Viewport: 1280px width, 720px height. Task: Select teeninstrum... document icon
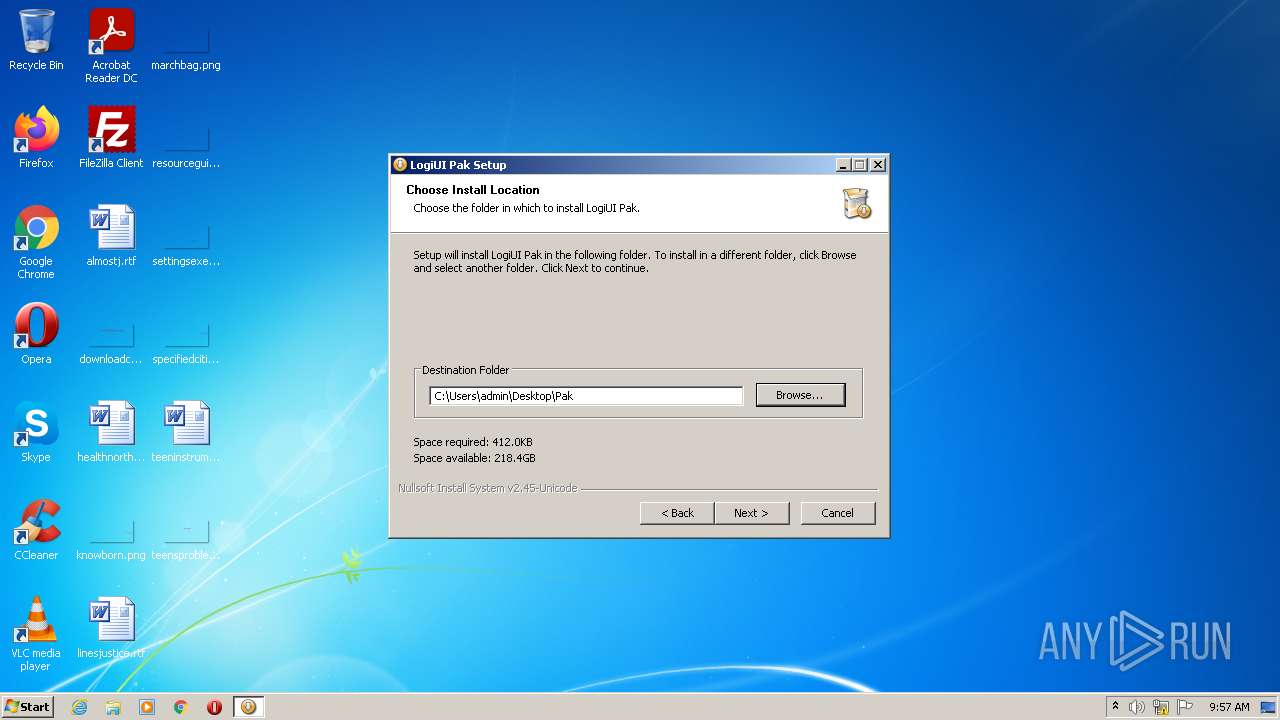tap(186, 432)
